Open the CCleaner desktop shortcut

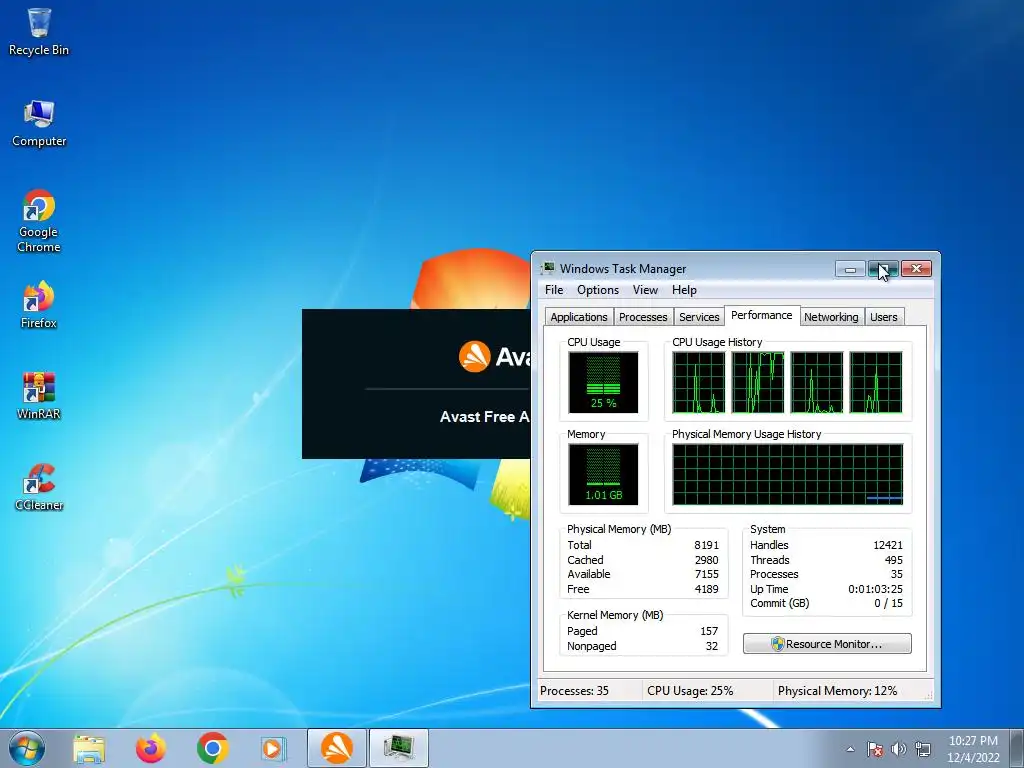[x=39, y=487]
